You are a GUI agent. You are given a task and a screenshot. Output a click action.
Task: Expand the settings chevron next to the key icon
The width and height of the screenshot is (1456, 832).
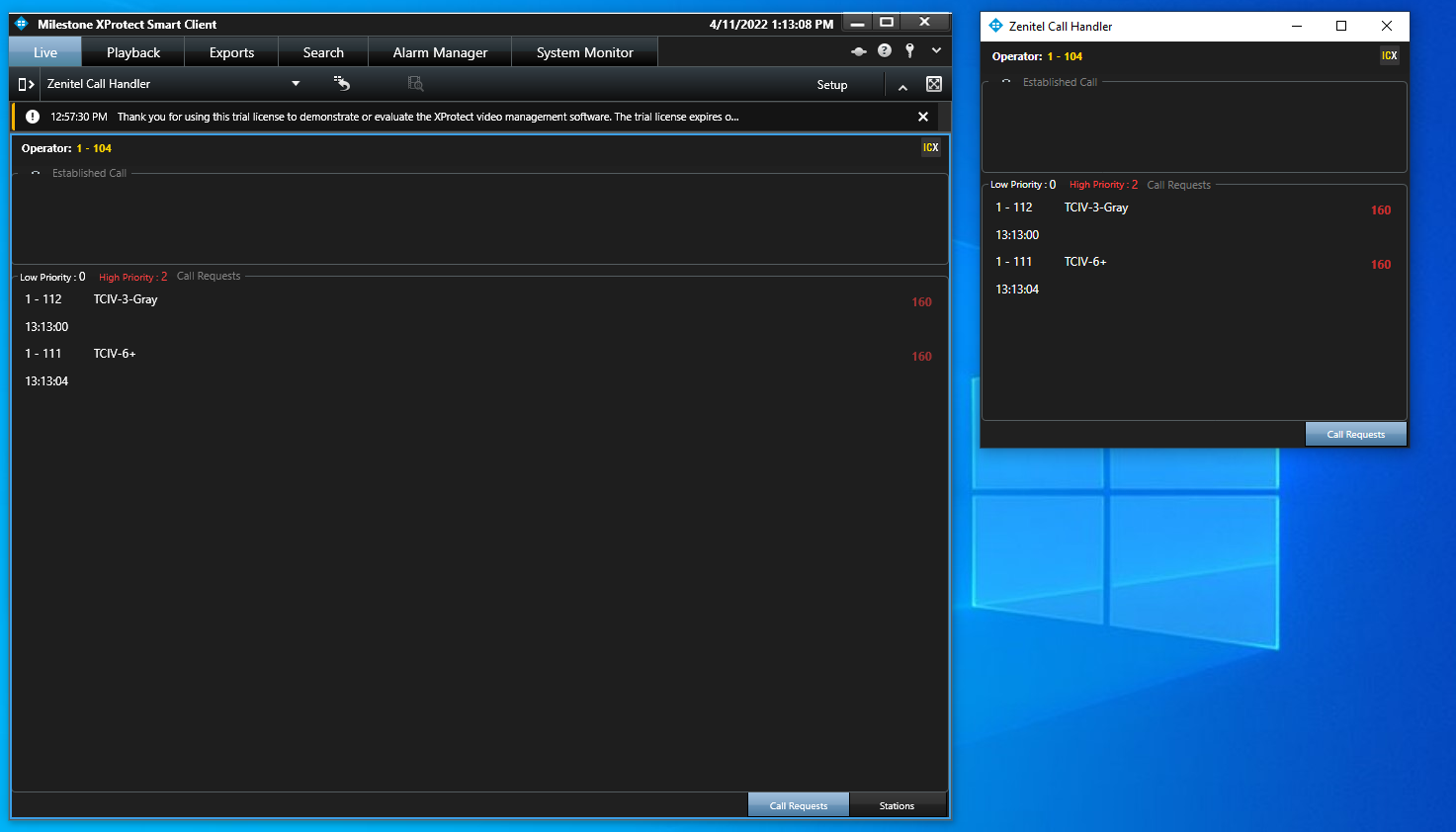coord(936,50)
